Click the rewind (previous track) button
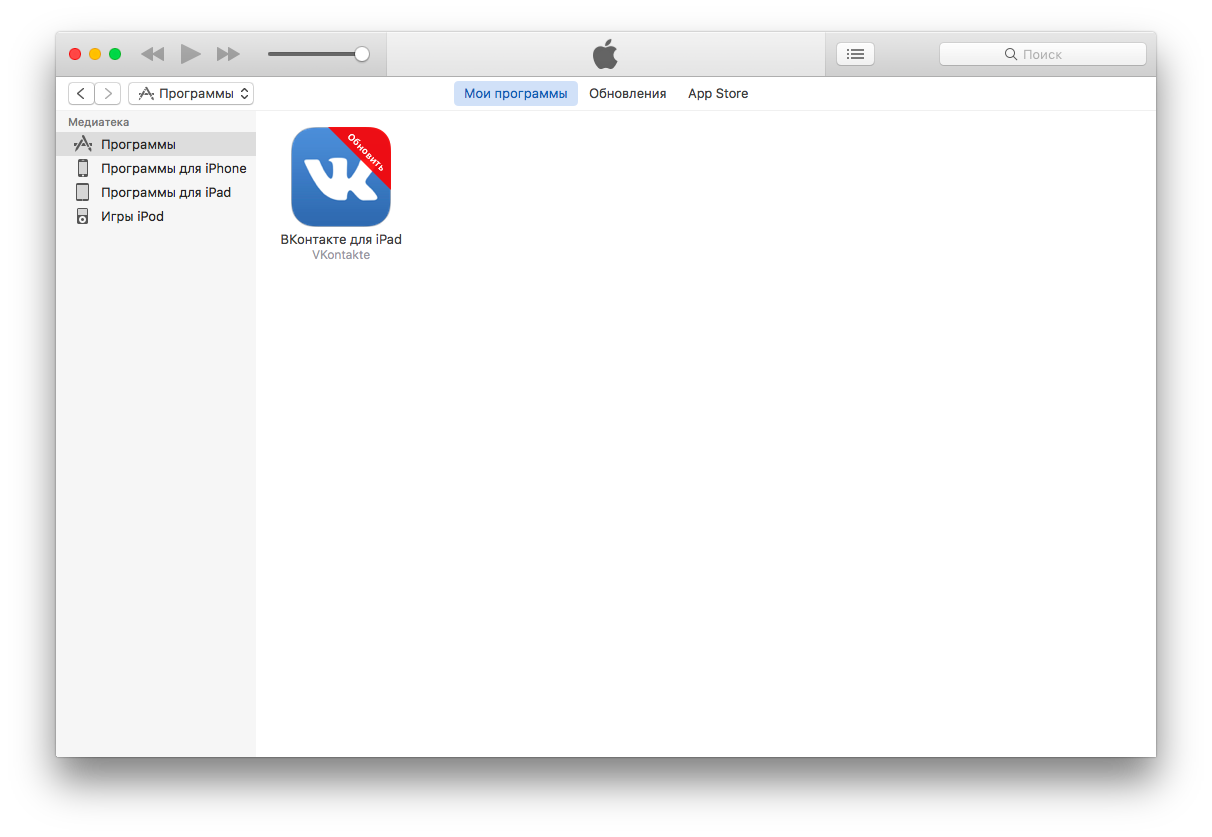 [x=152, y=54]
